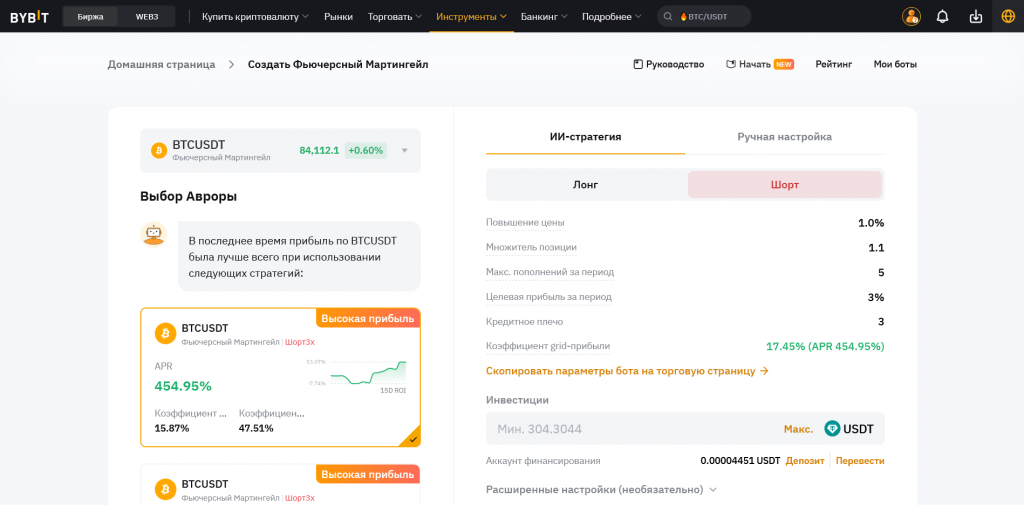This screenshot has width=1024, height=505.
Task: Select the Лонг direction
Action: pos(586,185)
